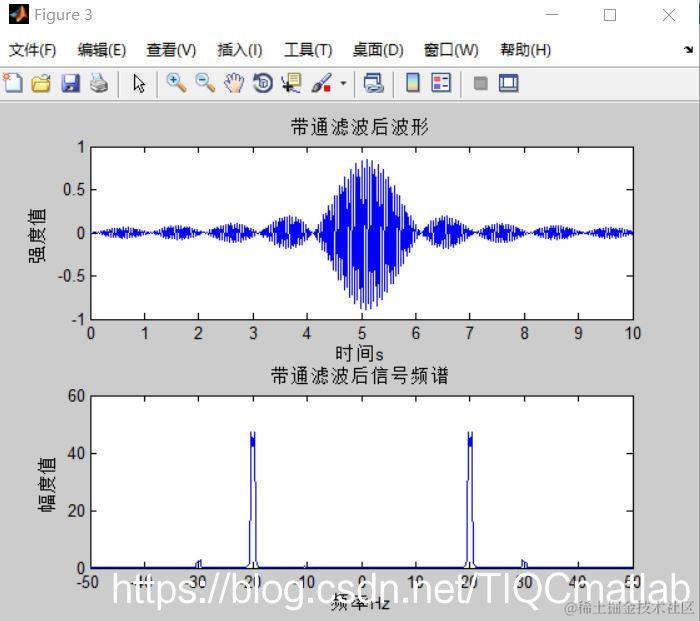Save the figure with the floppy disk icon
This screenshot has width=700, height=621.
[70, 83]
